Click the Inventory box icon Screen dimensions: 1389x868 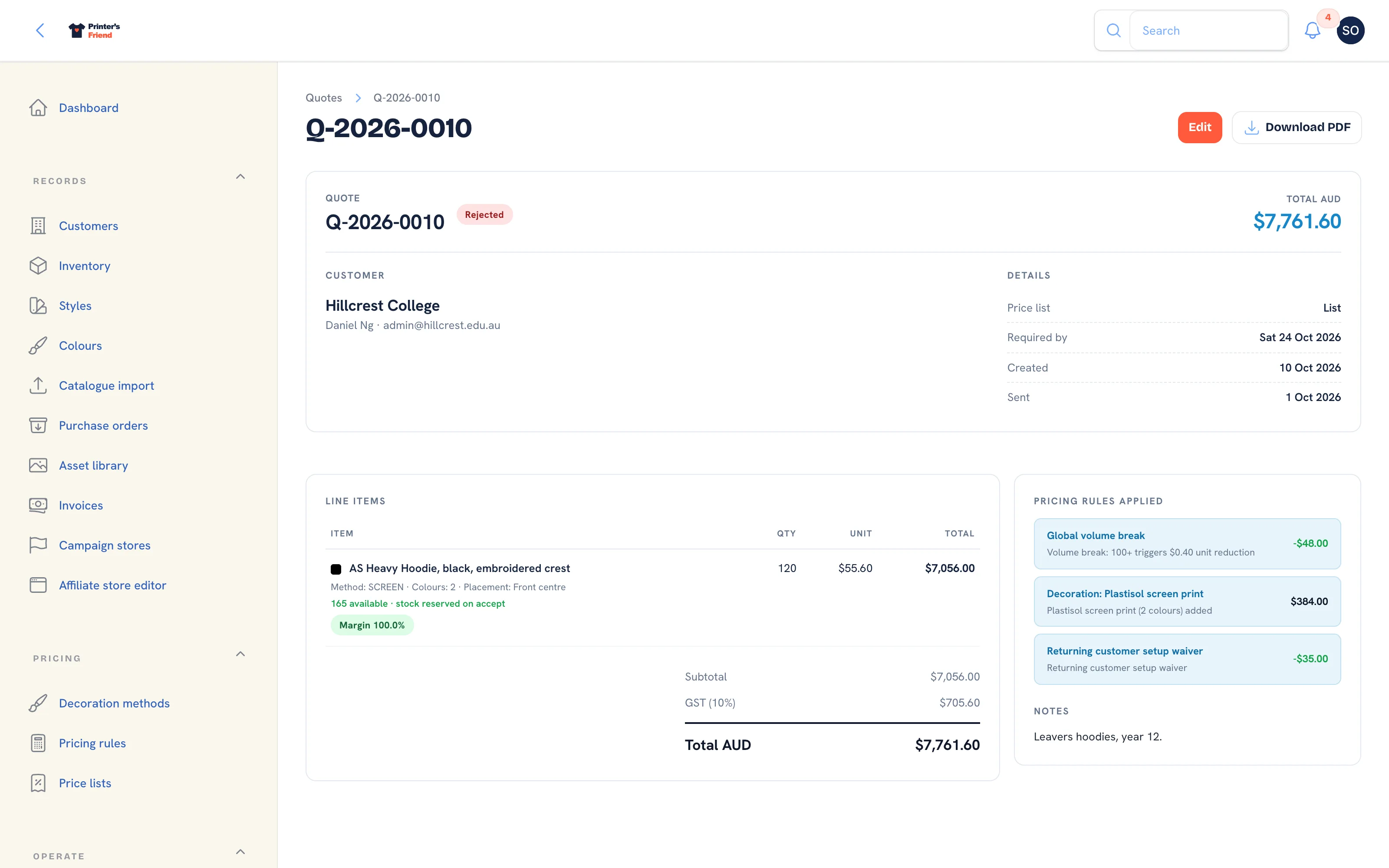(38, 266)
